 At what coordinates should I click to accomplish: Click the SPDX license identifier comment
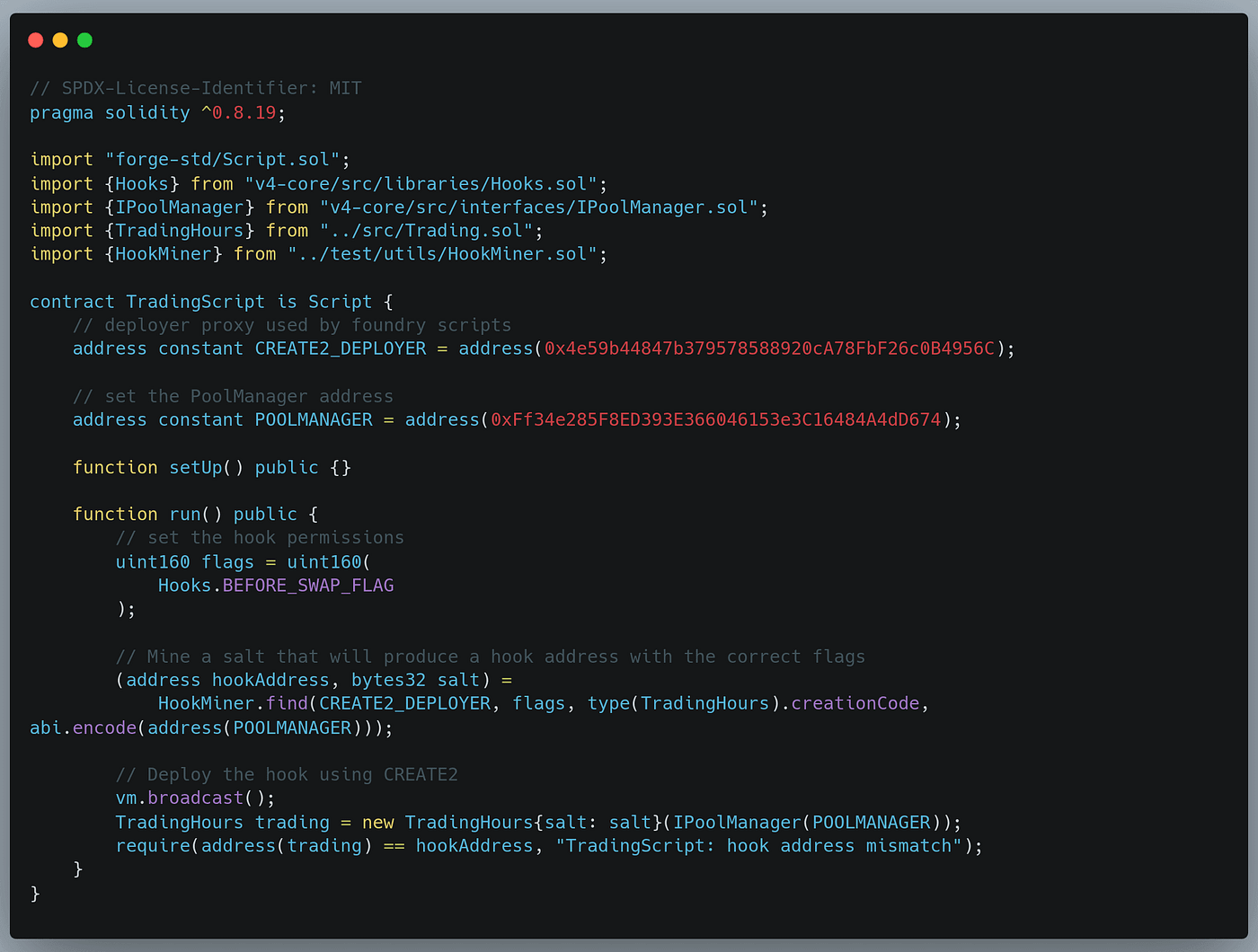[x=195, y=87]
